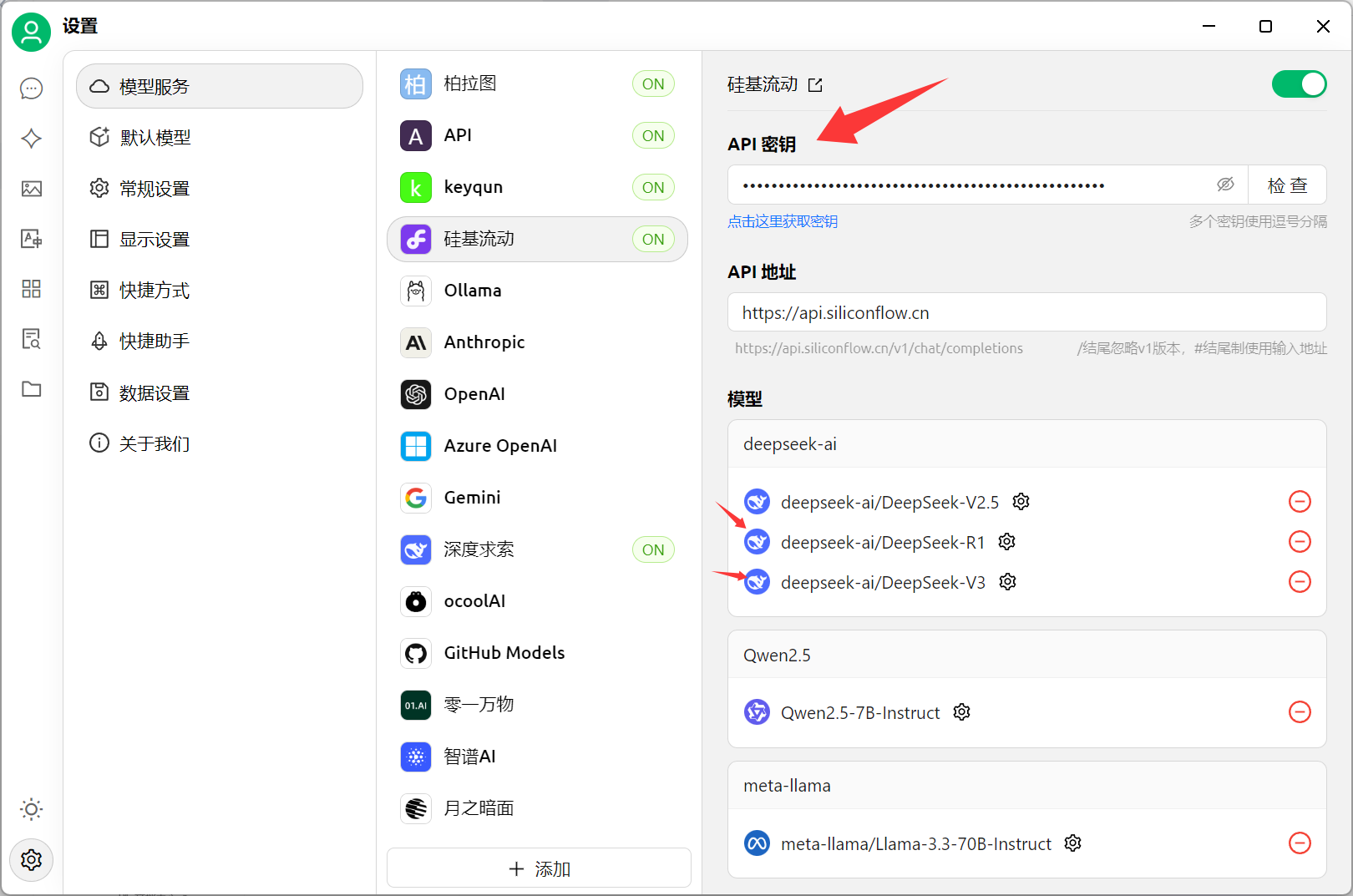This screenshot has width=1353, height=896.
Task: Select the API provider entry
Action: point(537,135)
